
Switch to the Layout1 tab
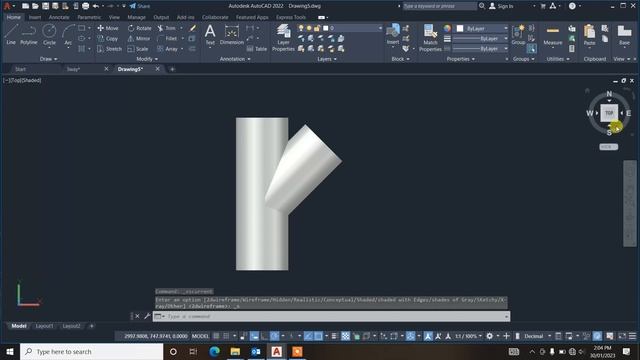pos(44,326)
